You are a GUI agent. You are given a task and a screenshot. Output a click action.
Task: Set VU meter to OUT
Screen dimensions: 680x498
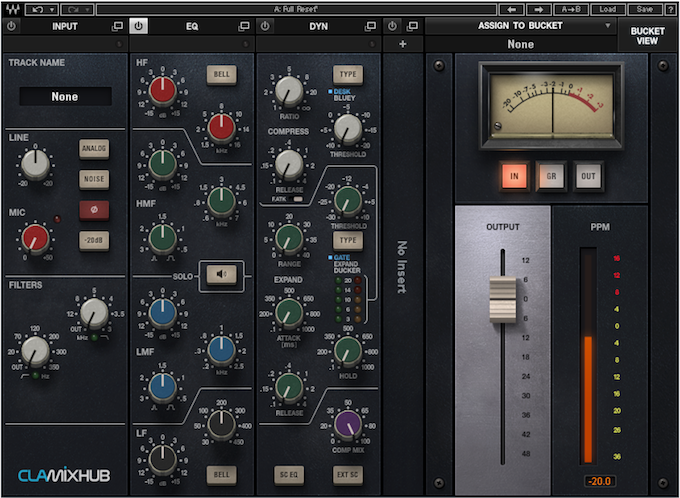point(588,176)
